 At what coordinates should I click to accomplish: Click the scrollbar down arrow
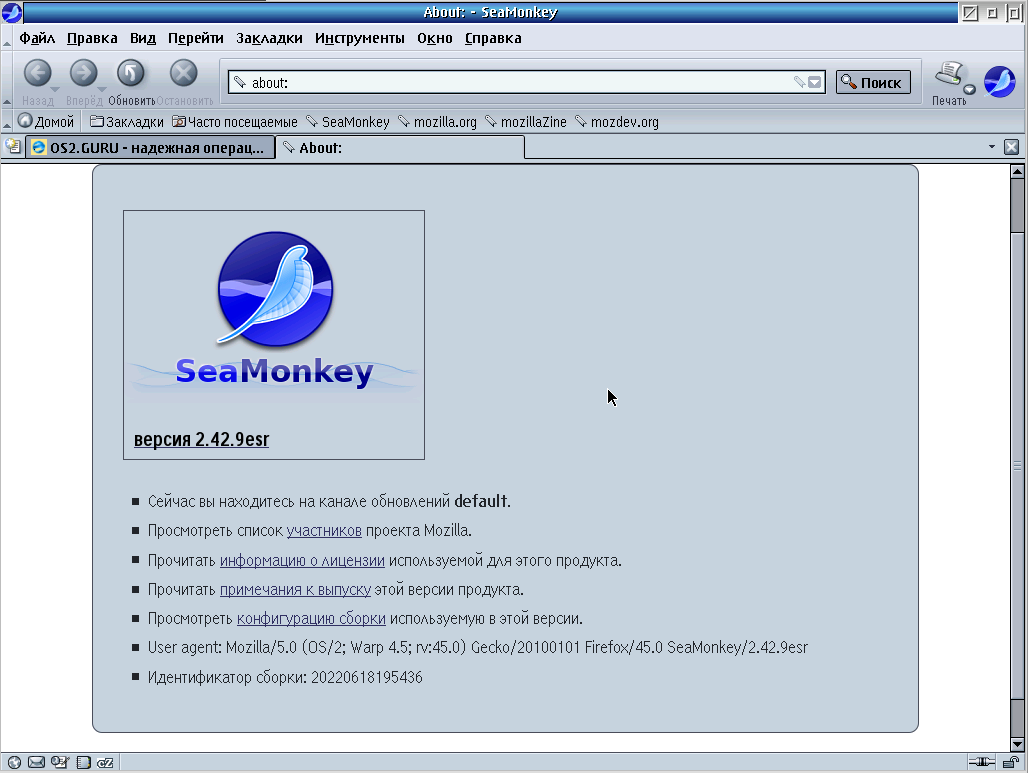coord(1018,744)
